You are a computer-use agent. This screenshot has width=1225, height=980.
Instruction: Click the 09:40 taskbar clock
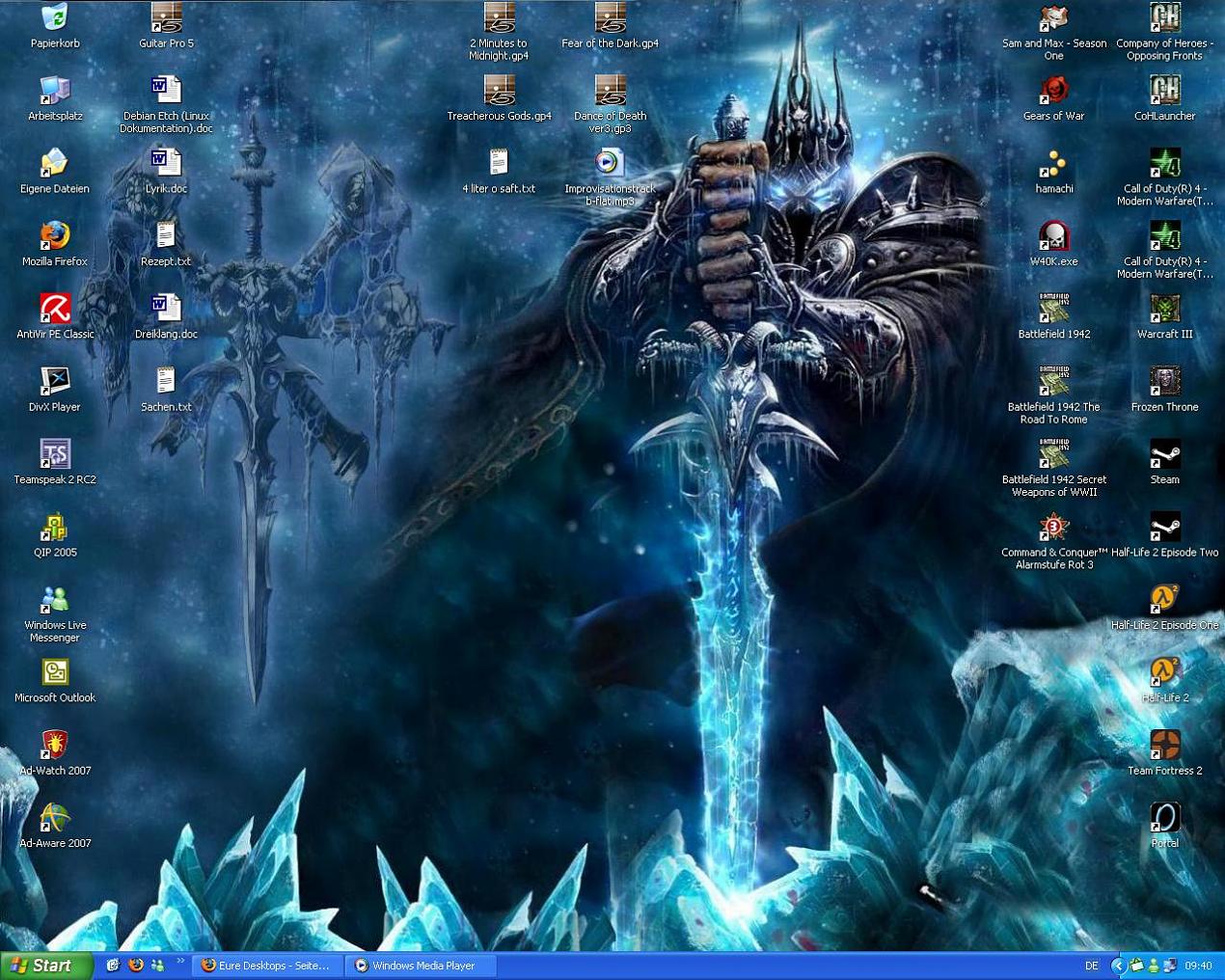pos(1199,966)
